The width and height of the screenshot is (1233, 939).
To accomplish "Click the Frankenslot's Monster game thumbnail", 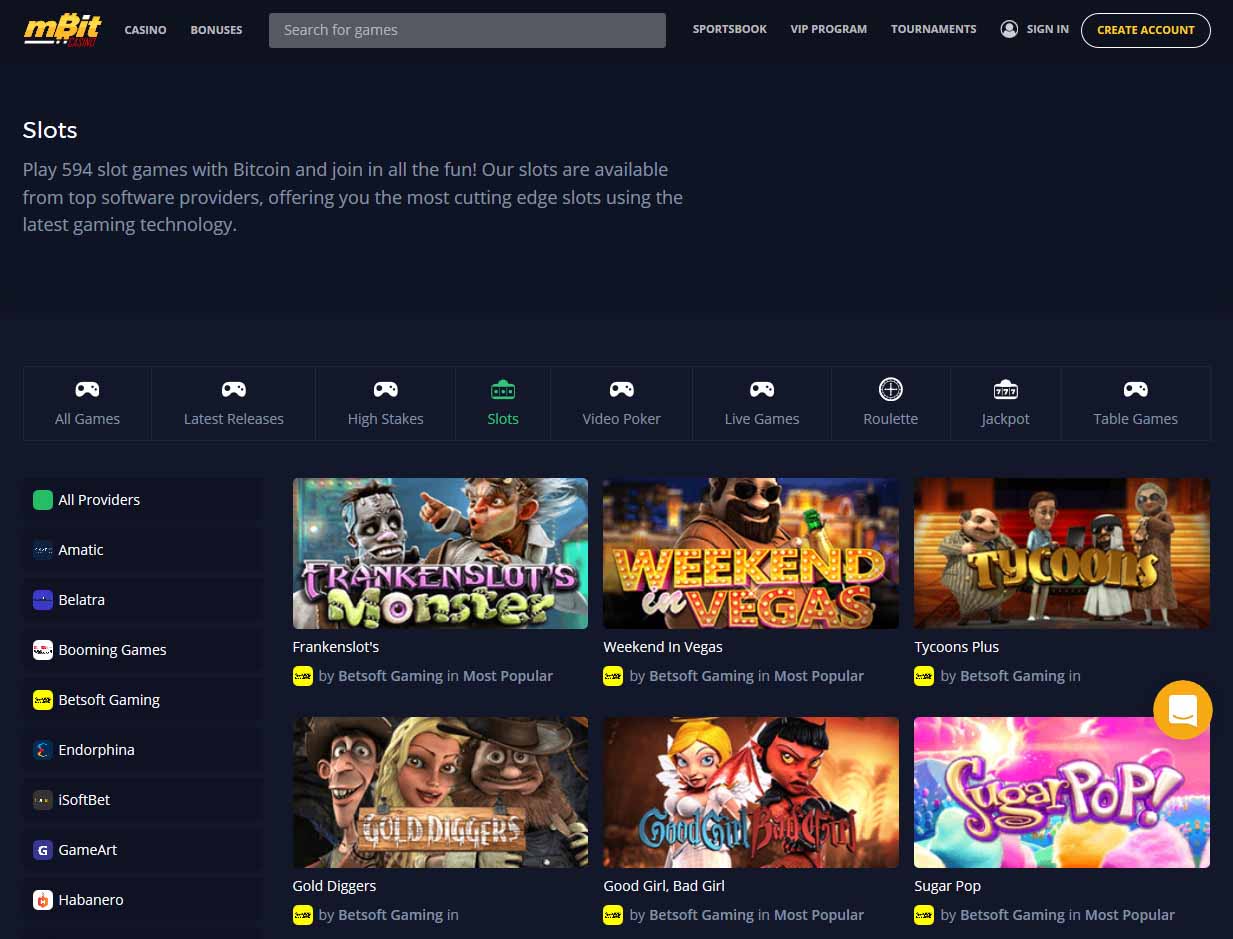I will pyautogui.click(x=440, y=553).
